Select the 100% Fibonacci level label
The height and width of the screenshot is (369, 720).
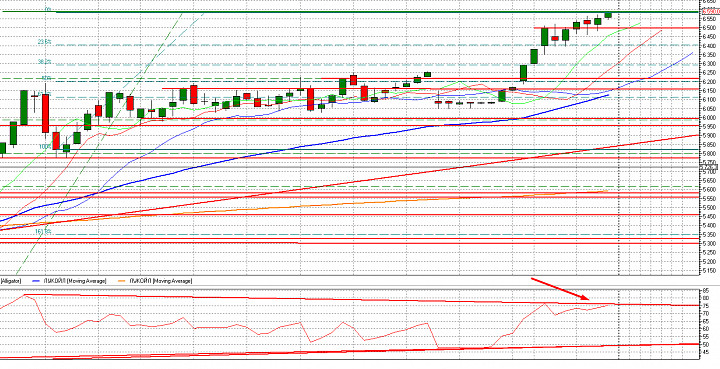[45, 147]
